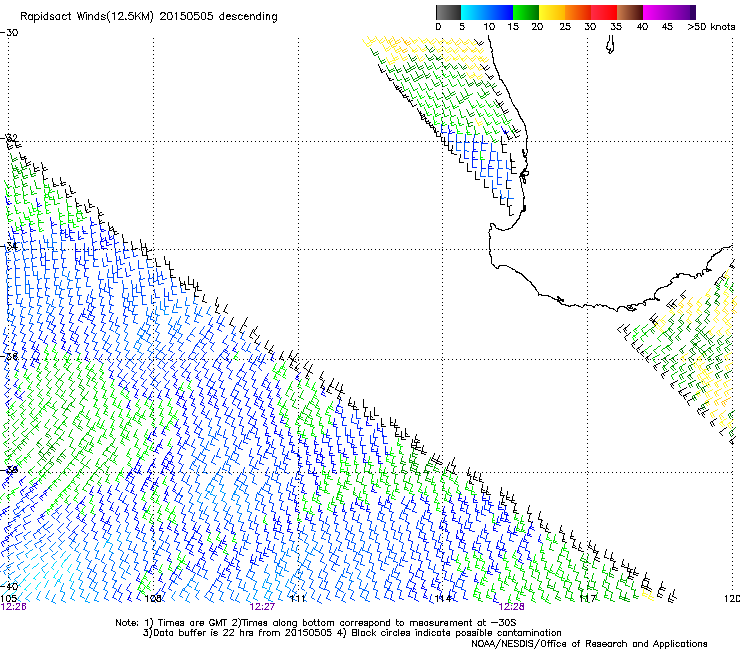Viewport: 740px width, 650px height.
Task: Click the purple '12:27' time label
Action: click(x=262, y=607)
